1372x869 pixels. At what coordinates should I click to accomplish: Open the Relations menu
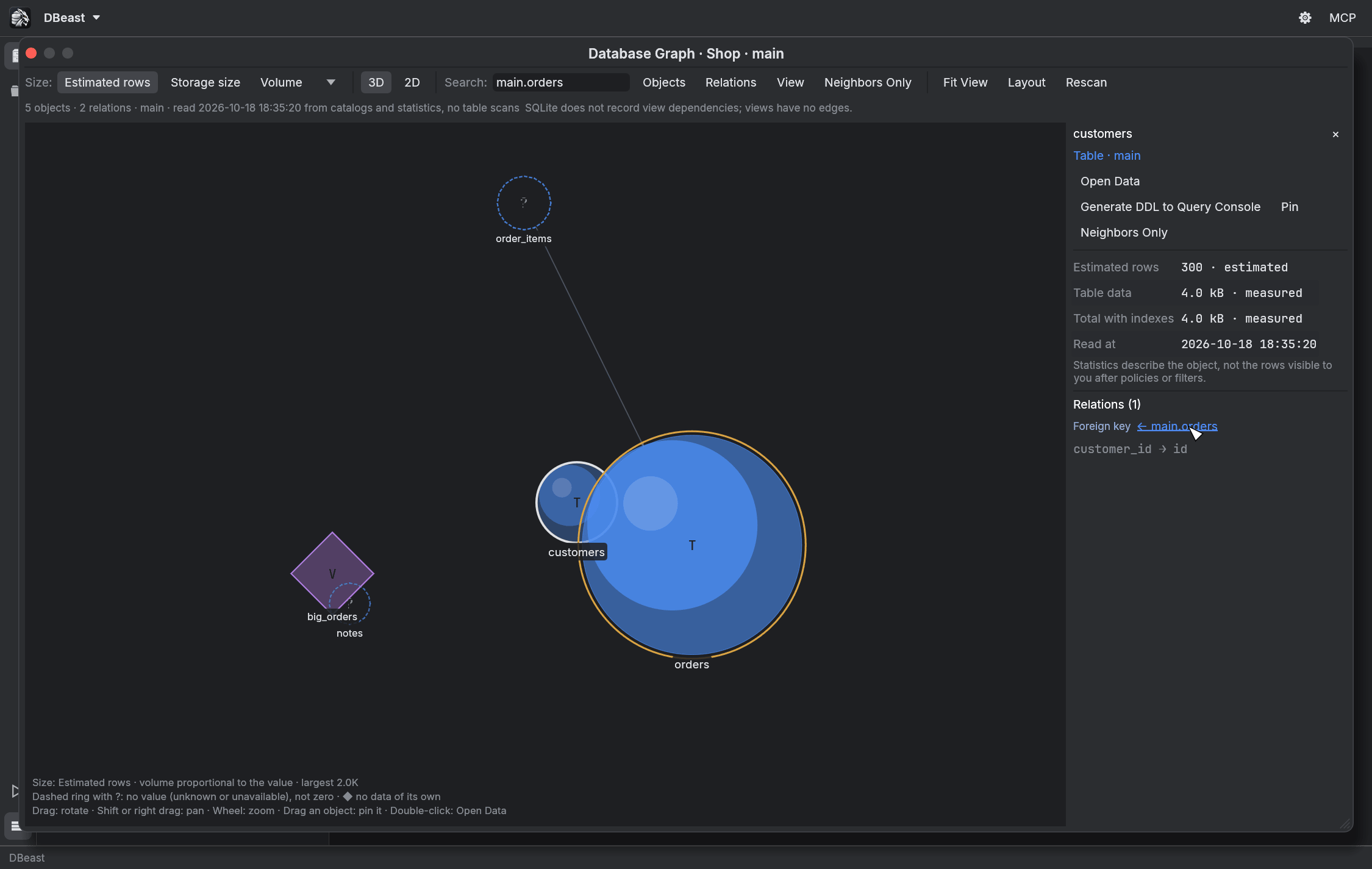(x=731, y=82)
